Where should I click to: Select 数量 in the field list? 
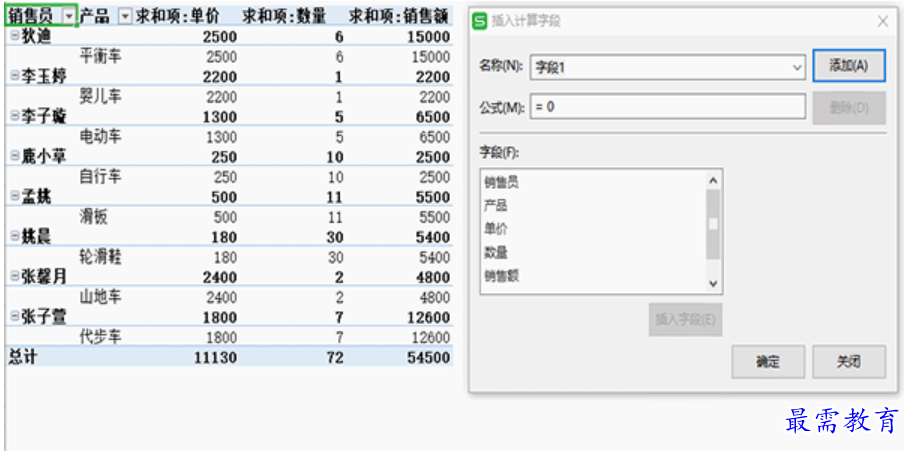[x=496, y=253]
